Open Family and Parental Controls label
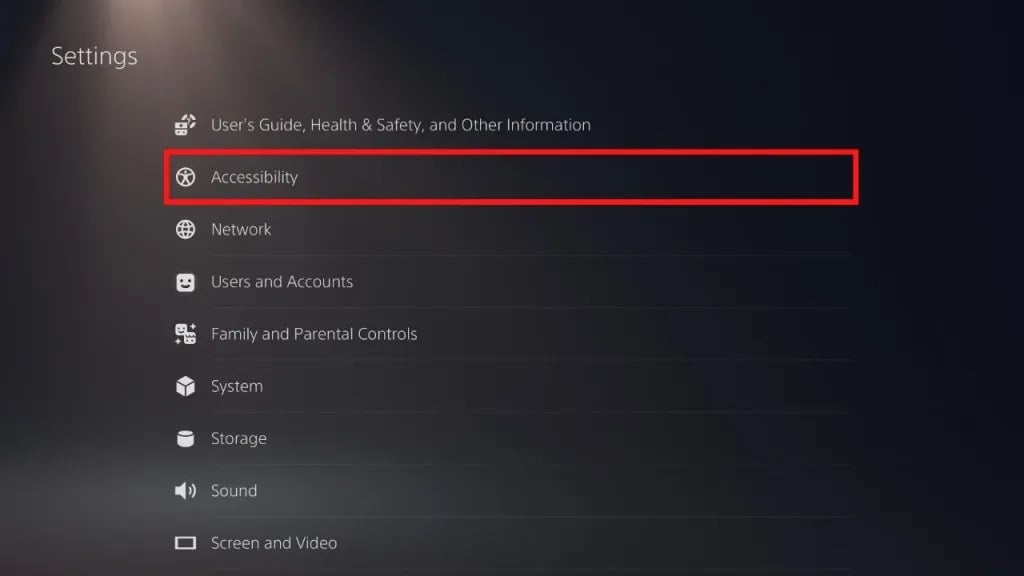This screenshot has width=1024, height=576. pos(314,334)
